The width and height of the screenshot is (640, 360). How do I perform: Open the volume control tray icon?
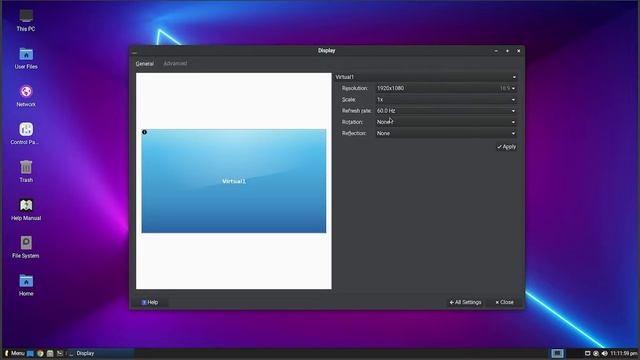[x=604, y=353]
